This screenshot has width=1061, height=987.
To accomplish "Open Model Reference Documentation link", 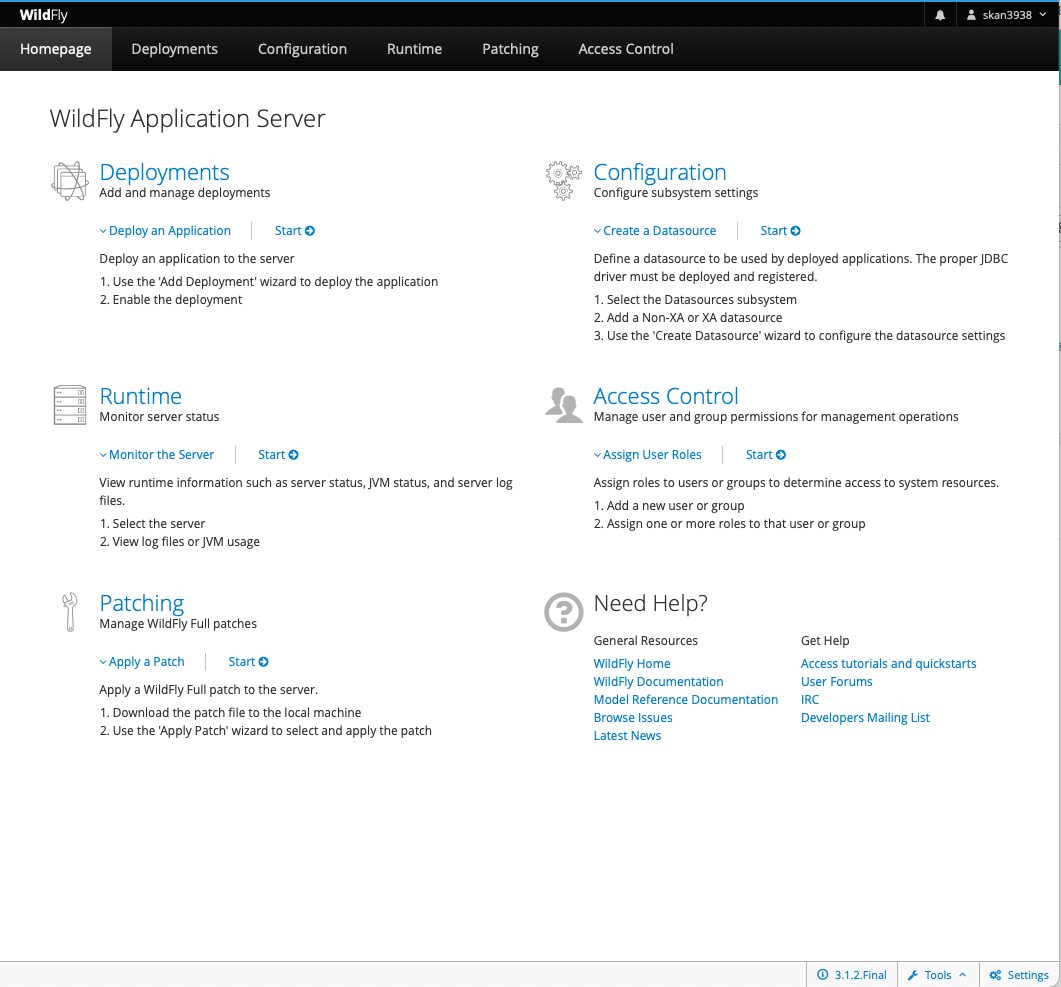I will 685,699.
